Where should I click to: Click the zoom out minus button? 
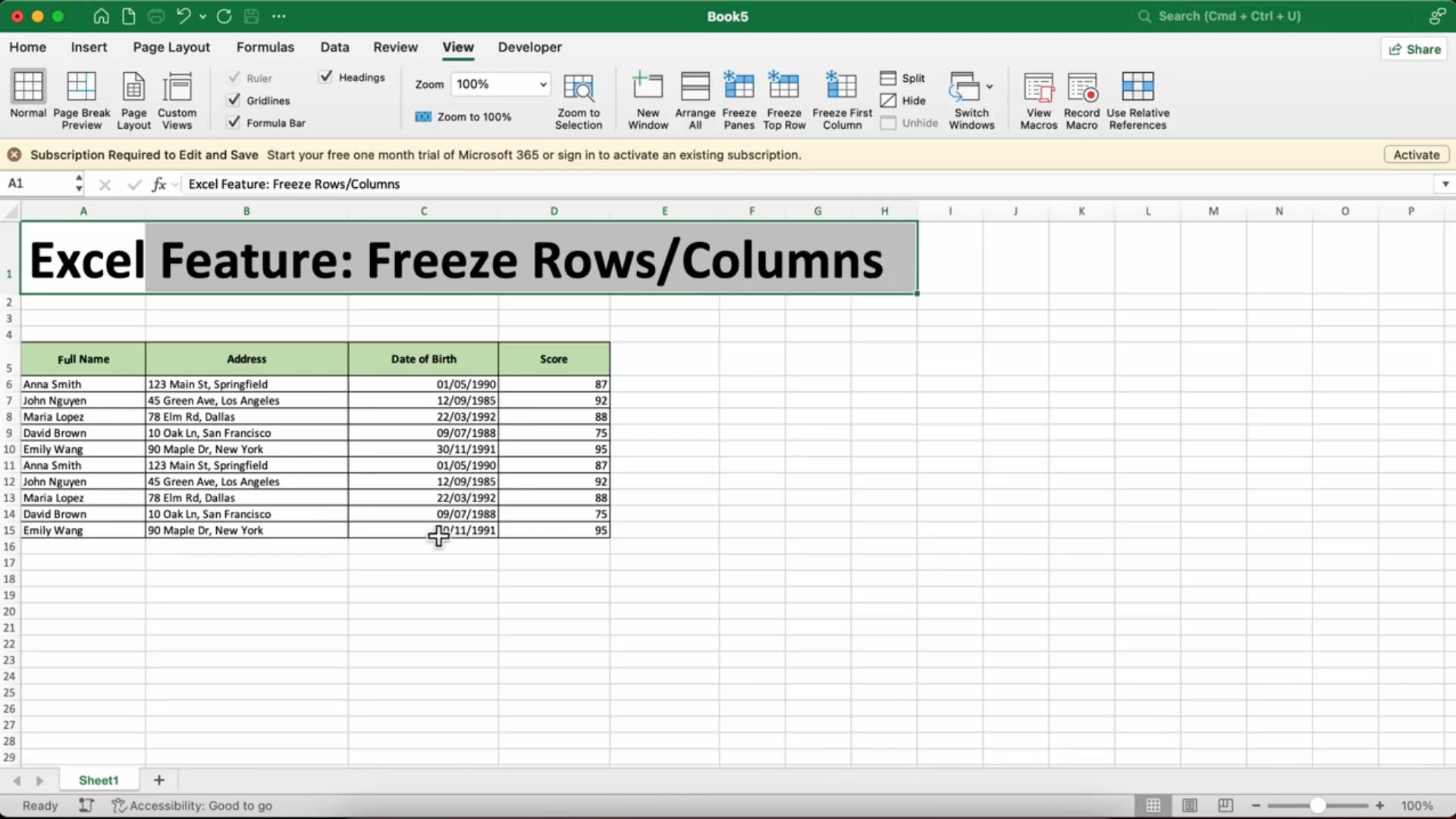coord(1256,805)
